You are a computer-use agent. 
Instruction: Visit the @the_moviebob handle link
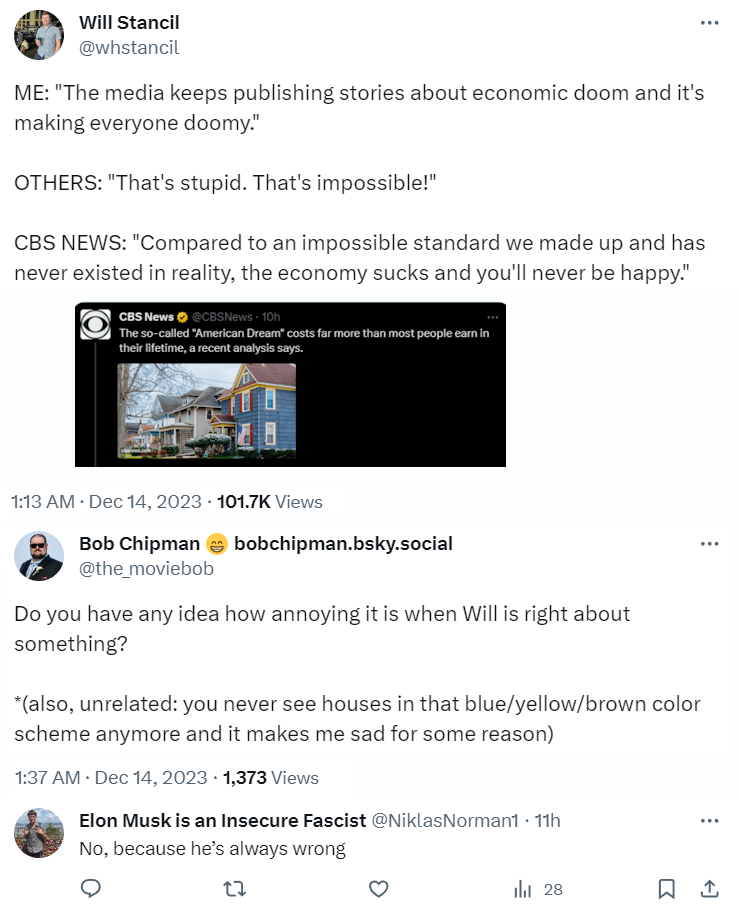[x=146, y=569]
